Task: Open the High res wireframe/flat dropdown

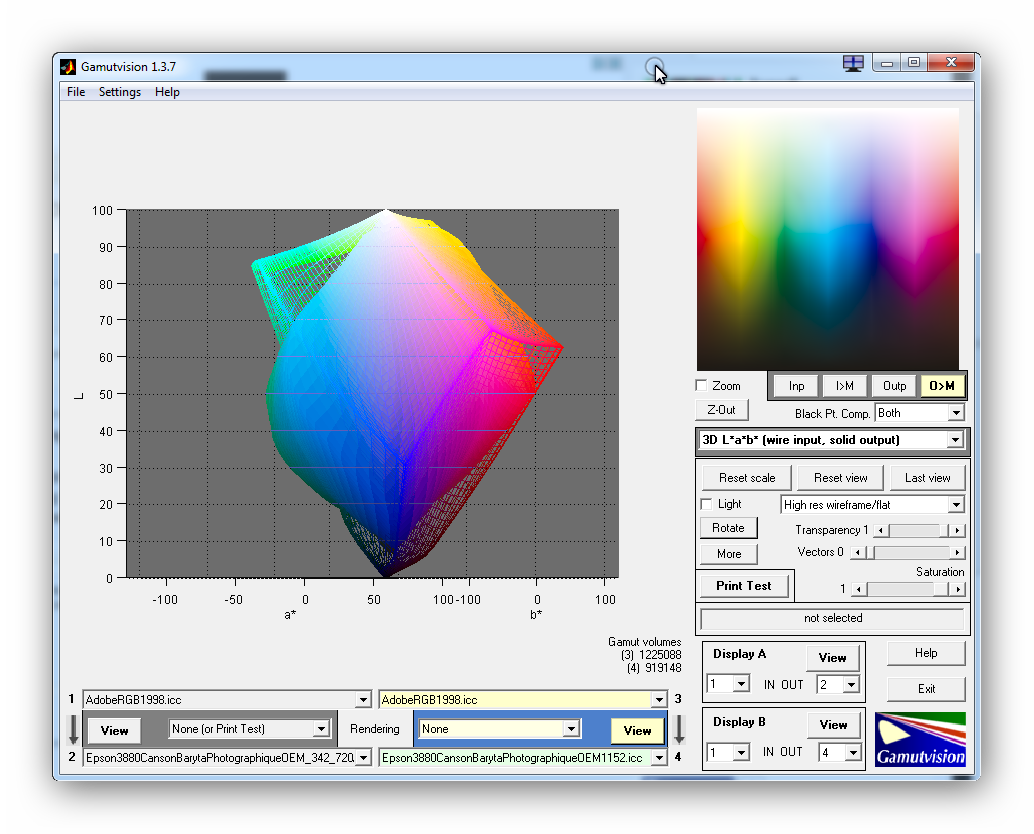Action: (x=956, y=505)
